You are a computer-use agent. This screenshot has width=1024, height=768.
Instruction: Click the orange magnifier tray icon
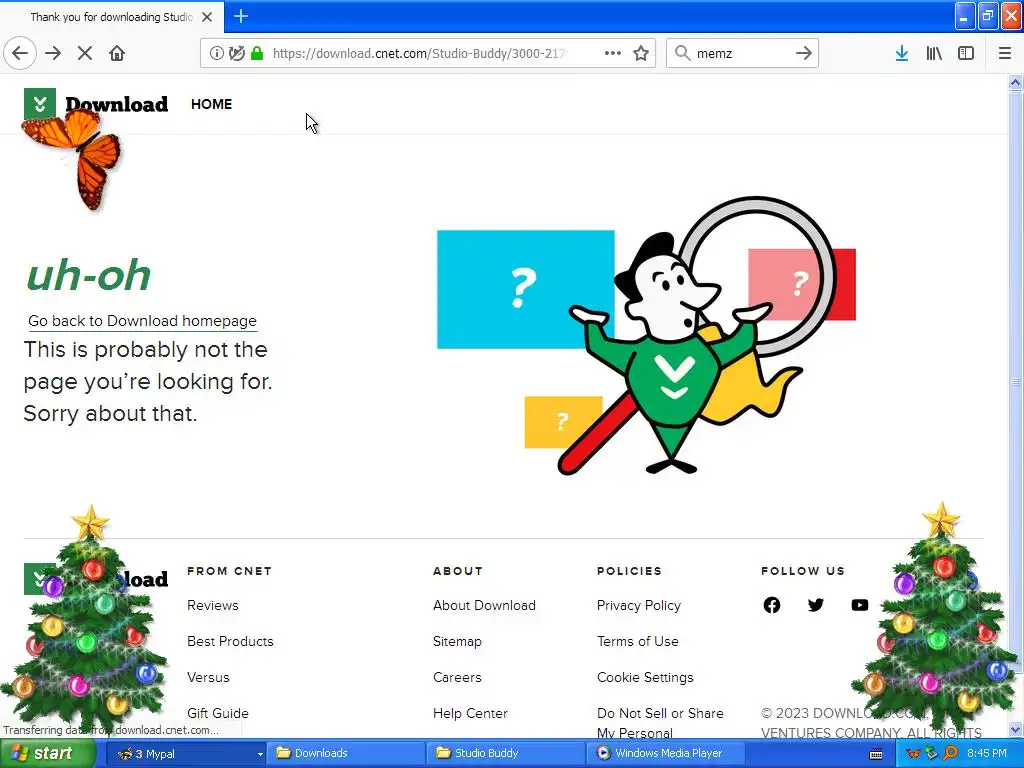pos(950,754)
